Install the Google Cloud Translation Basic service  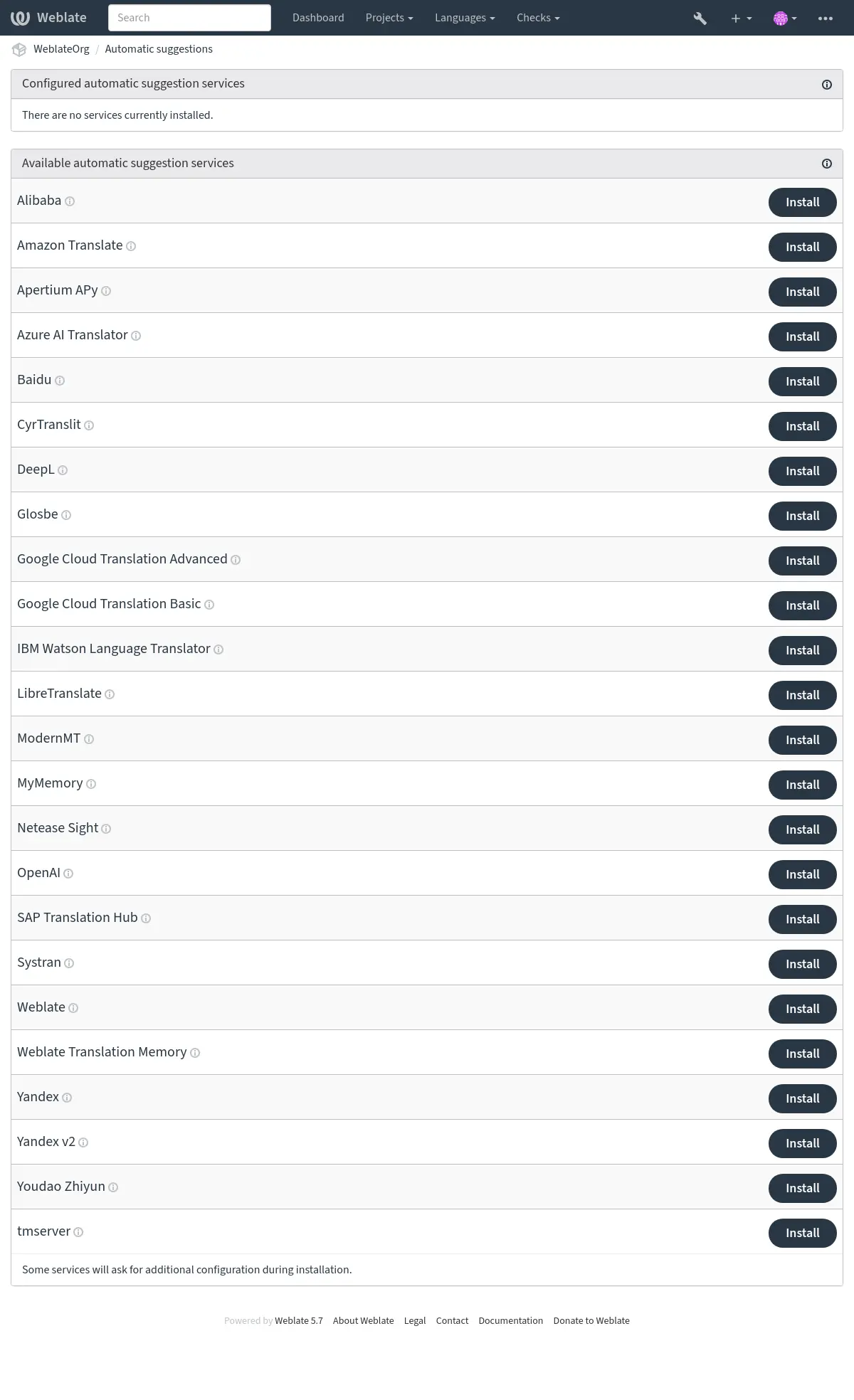pyautogui.click(x=802, y=605)
